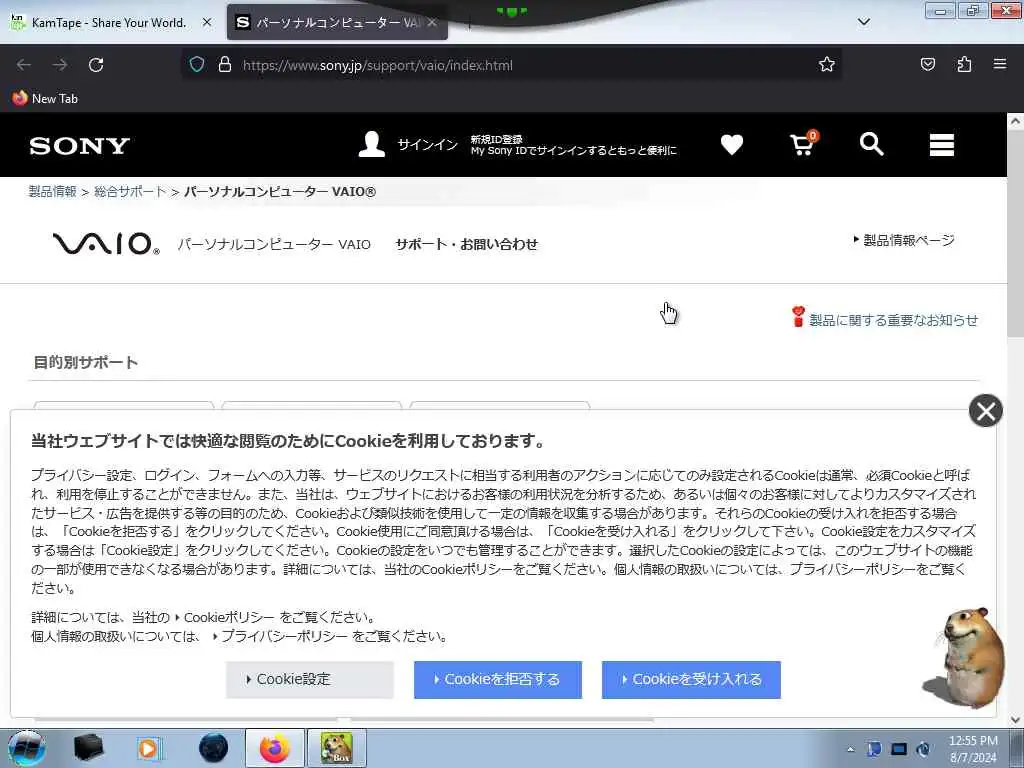The width and height of the screenshot is (1024, 768).
Task: Open the shopping cart icon
Action: coord(803,143)
